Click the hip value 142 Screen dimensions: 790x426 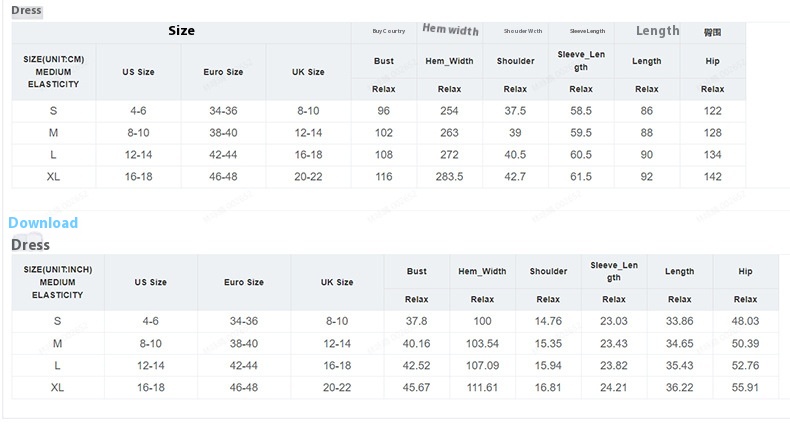pyautogui.click(x=712, y=176)
